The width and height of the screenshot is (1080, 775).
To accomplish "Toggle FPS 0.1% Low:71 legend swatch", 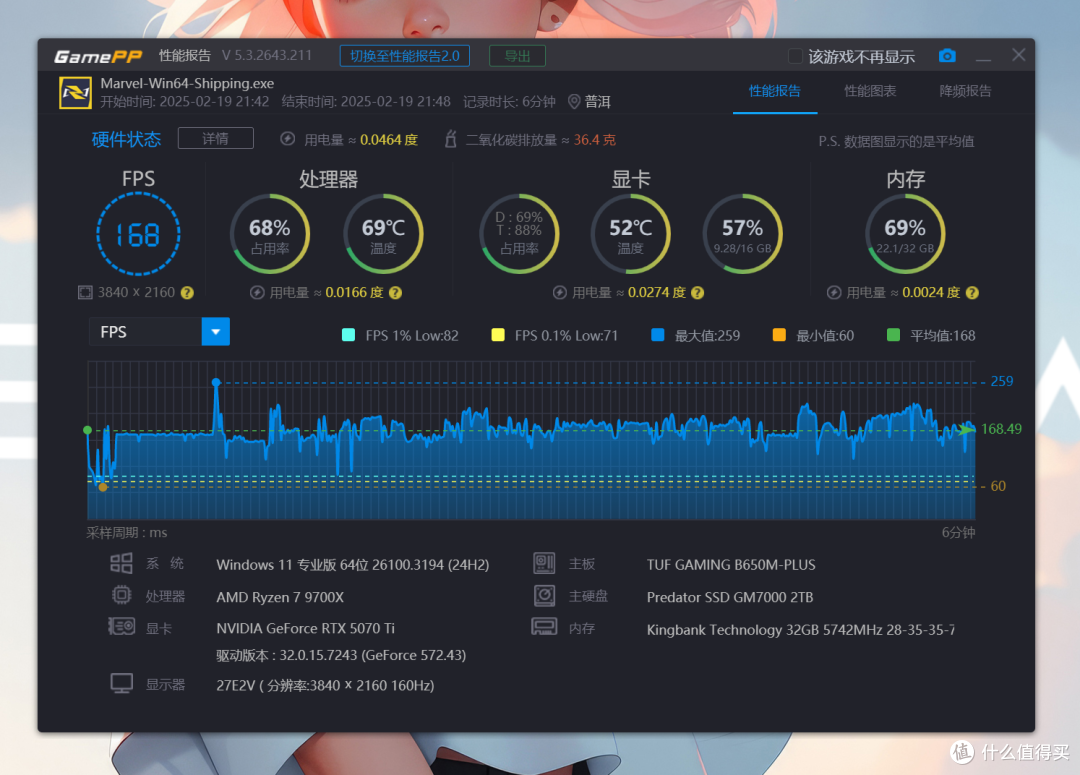I will [x=498, y=335].
